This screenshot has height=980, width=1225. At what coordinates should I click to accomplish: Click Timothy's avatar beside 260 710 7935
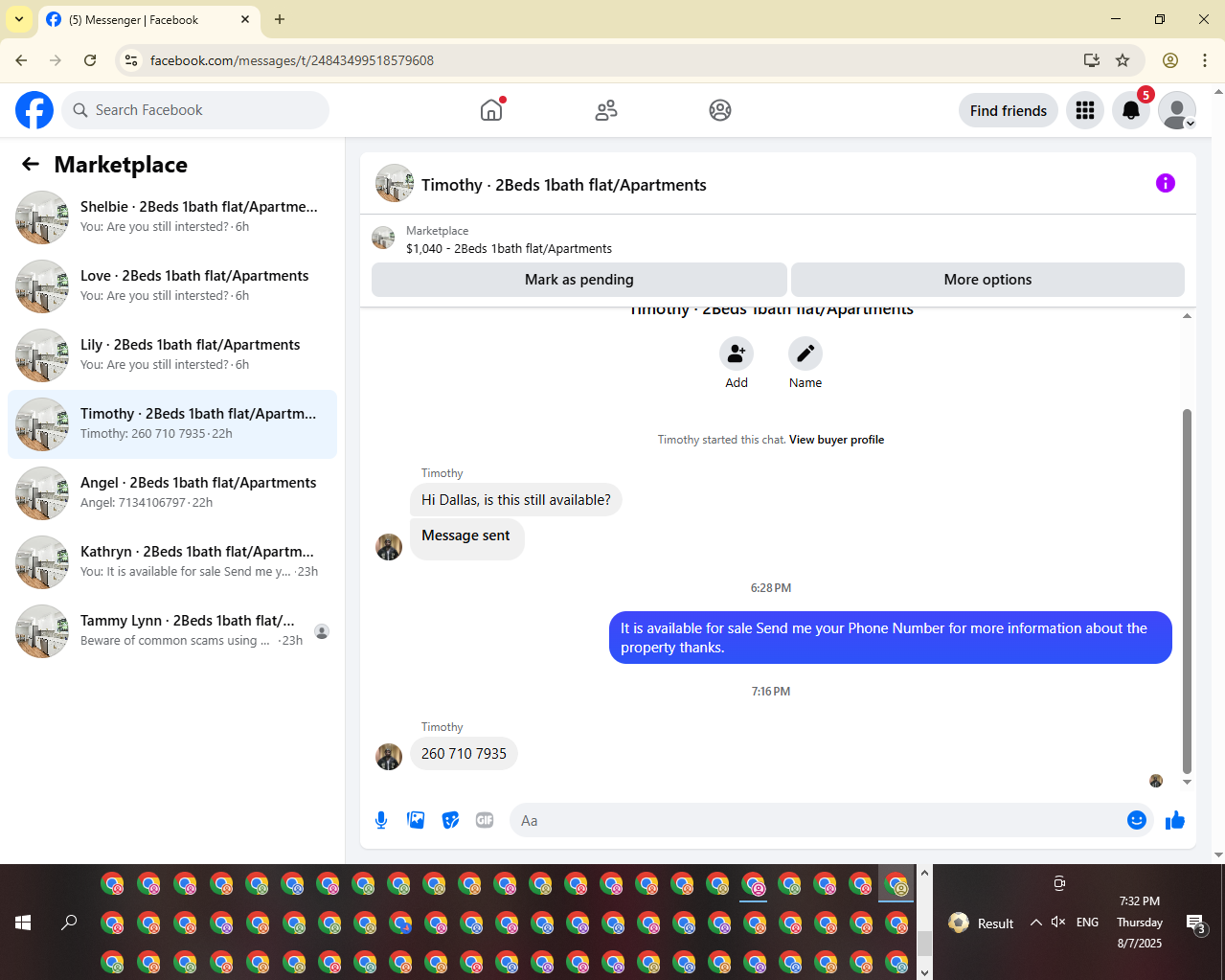coord(389,757)
